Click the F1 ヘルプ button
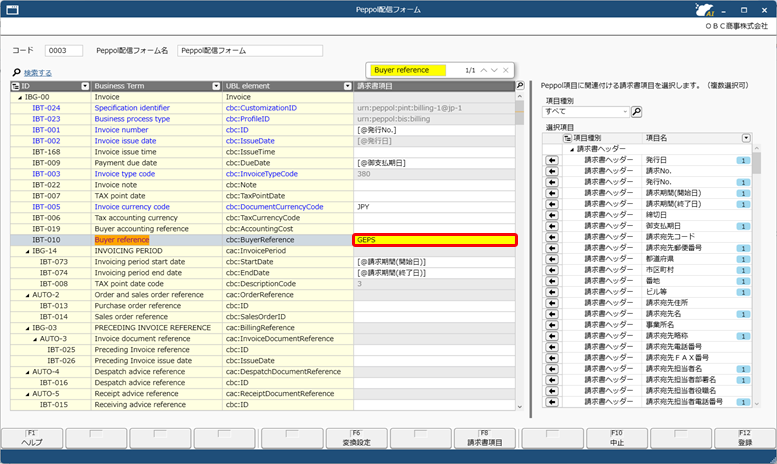The height and width of the screenshot is (464, 777). pyautogui.click(x=32, y=438)
